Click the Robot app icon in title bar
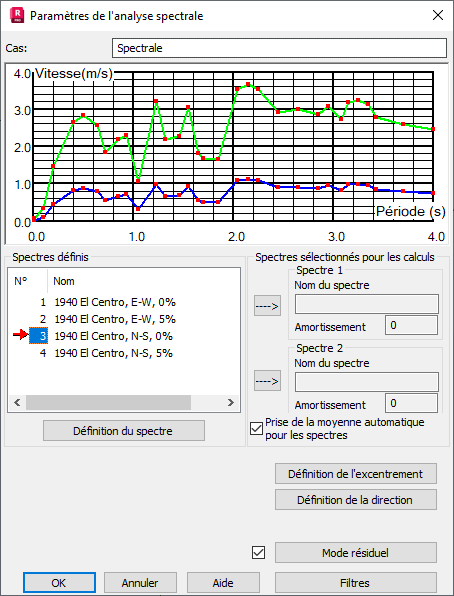 [x=17, y=16]
